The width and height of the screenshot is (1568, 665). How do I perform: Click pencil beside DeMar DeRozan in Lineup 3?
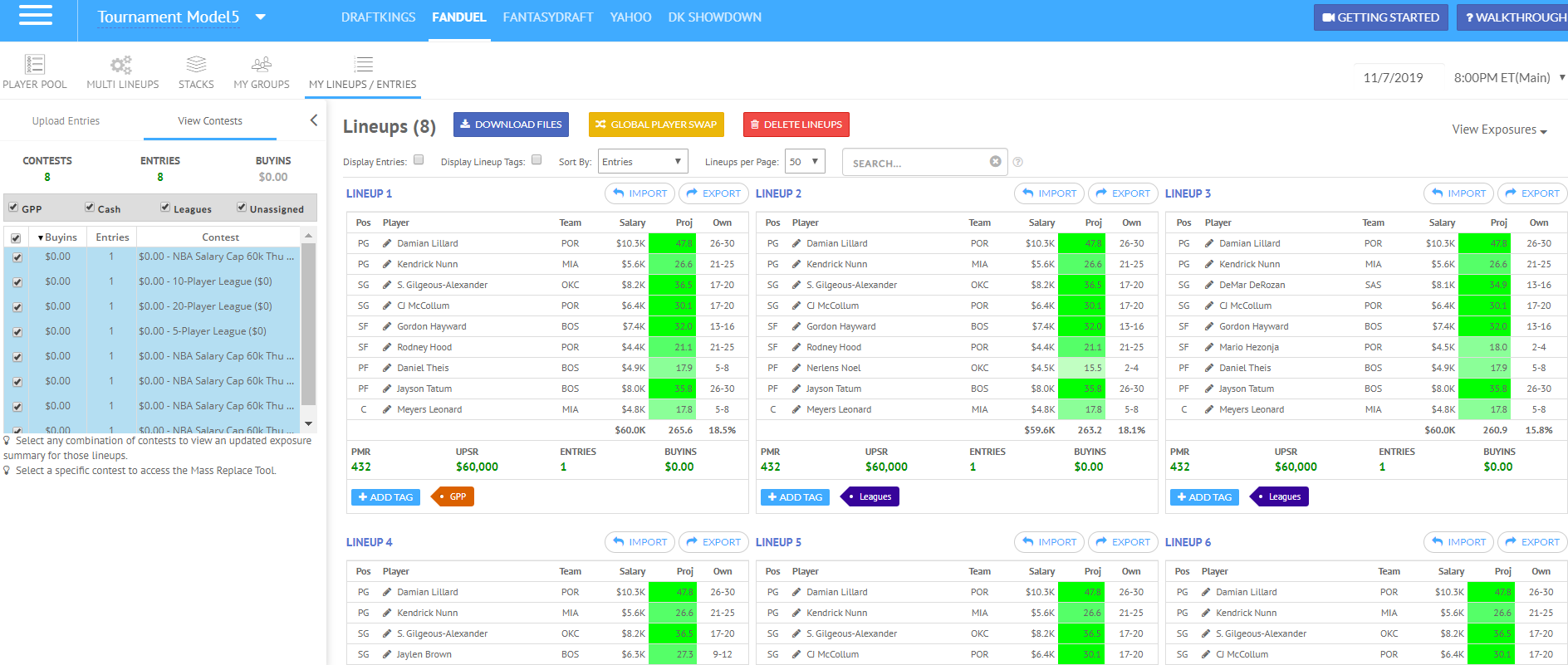click(x=1209, y=285)
